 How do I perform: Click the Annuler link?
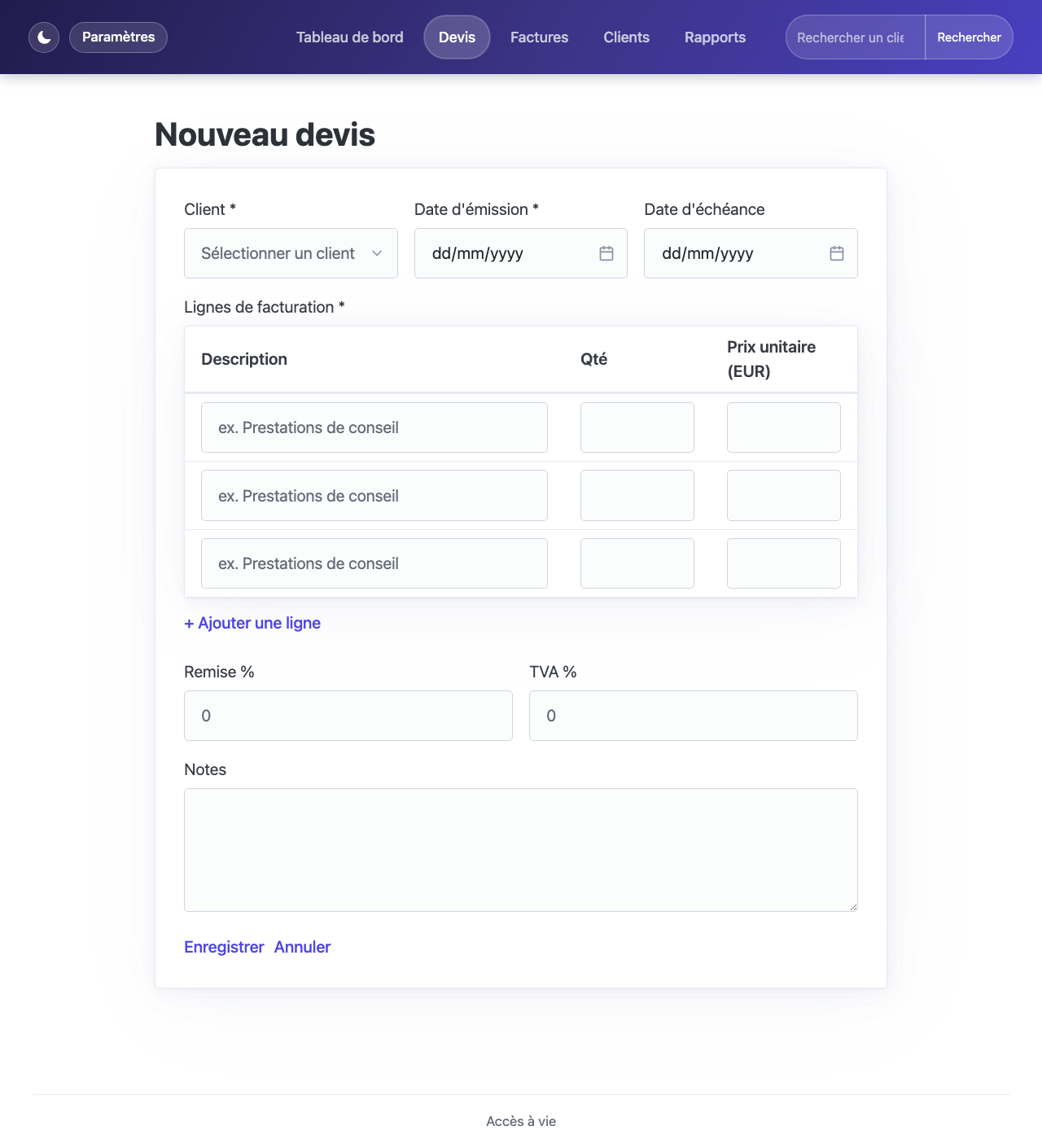click(302, 947)
